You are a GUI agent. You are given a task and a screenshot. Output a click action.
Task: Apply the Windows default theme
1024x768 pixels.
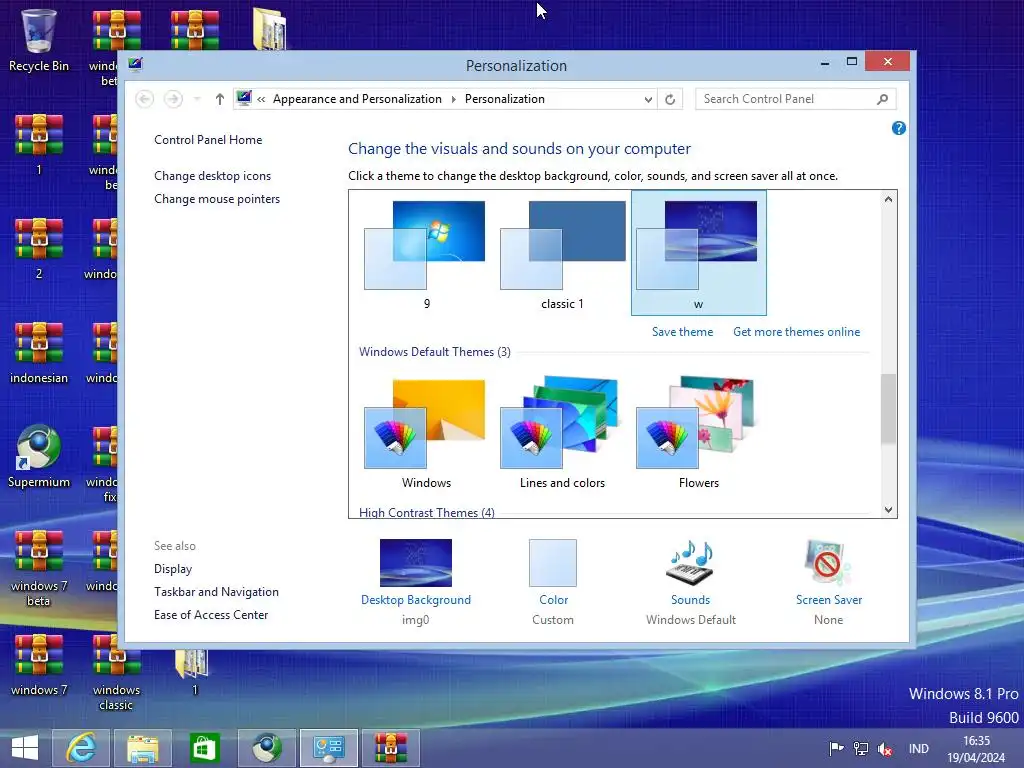click(426, 432)
